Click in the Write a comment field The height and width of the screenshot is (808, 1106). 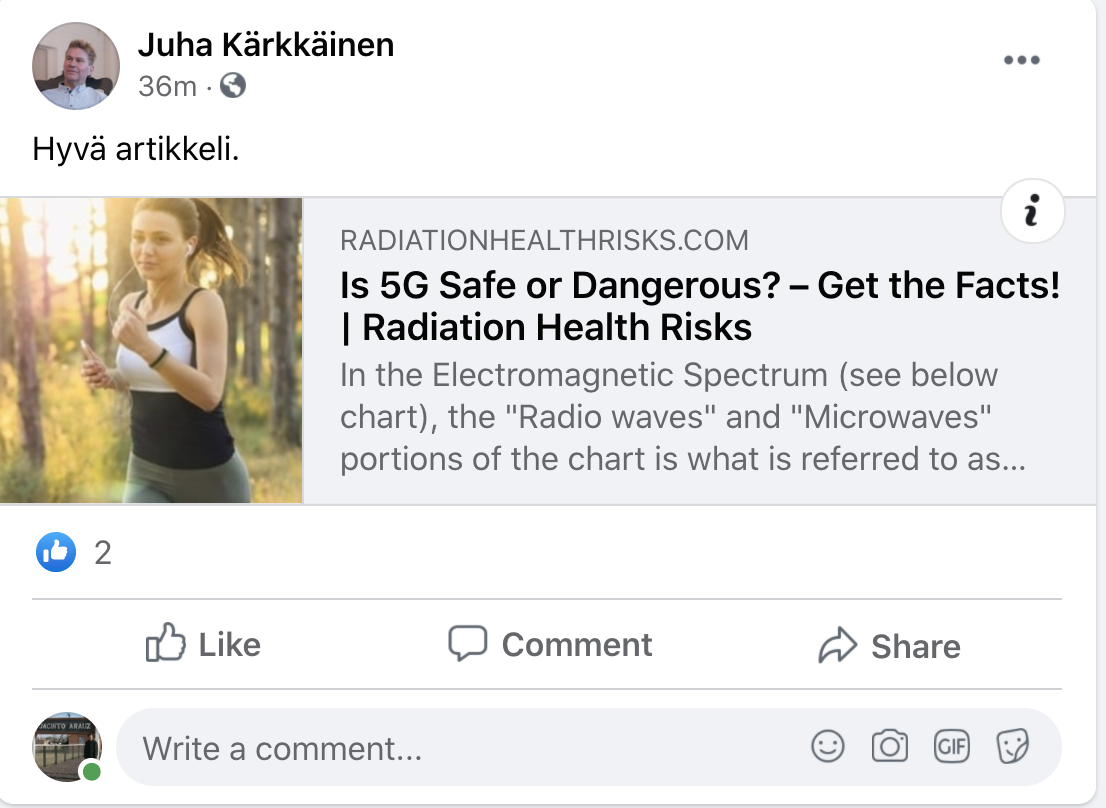tap(588, 747)
